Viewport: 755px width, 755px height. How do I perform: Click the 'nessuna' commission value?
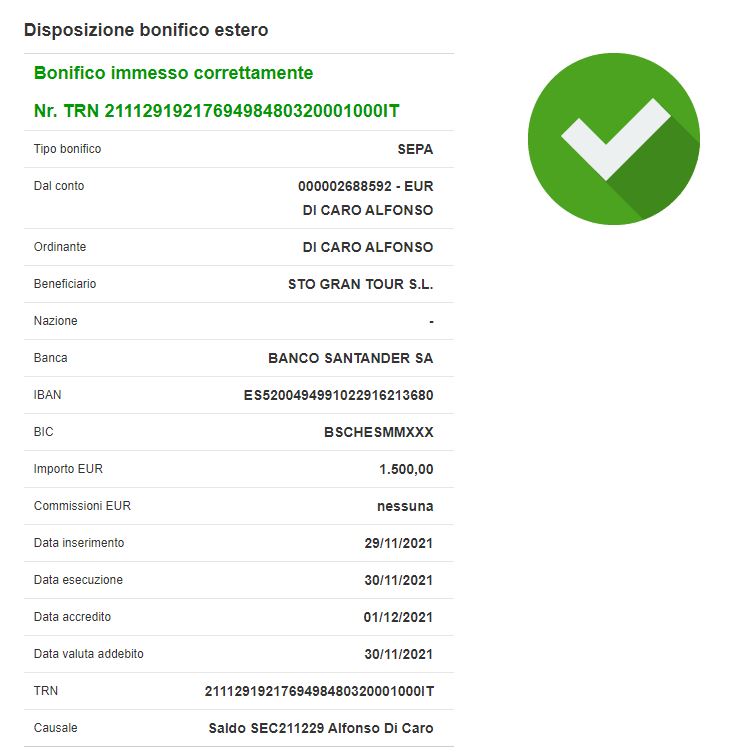405,506
